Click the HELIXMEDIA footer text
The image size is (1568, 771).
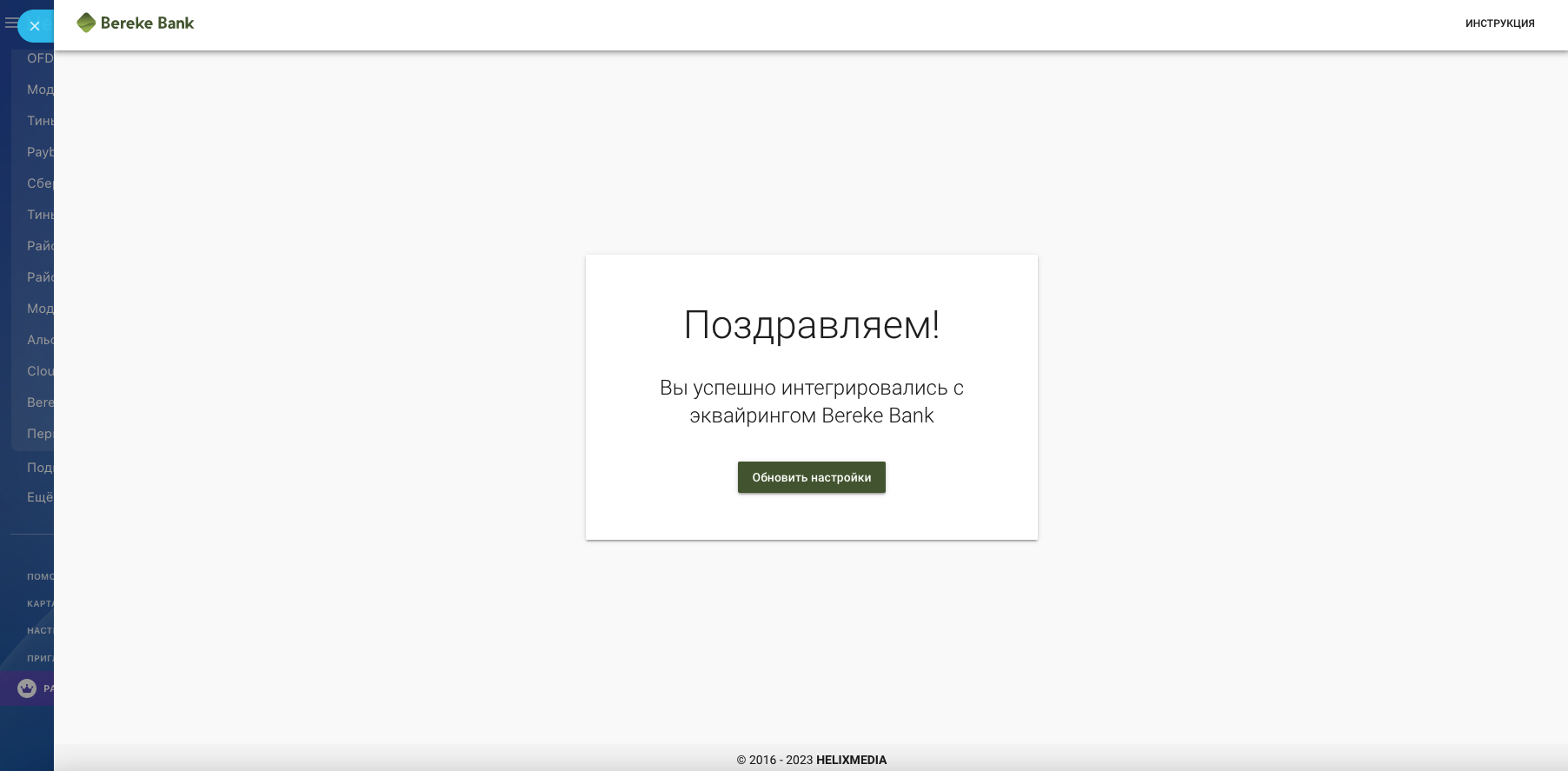point(851,760)
